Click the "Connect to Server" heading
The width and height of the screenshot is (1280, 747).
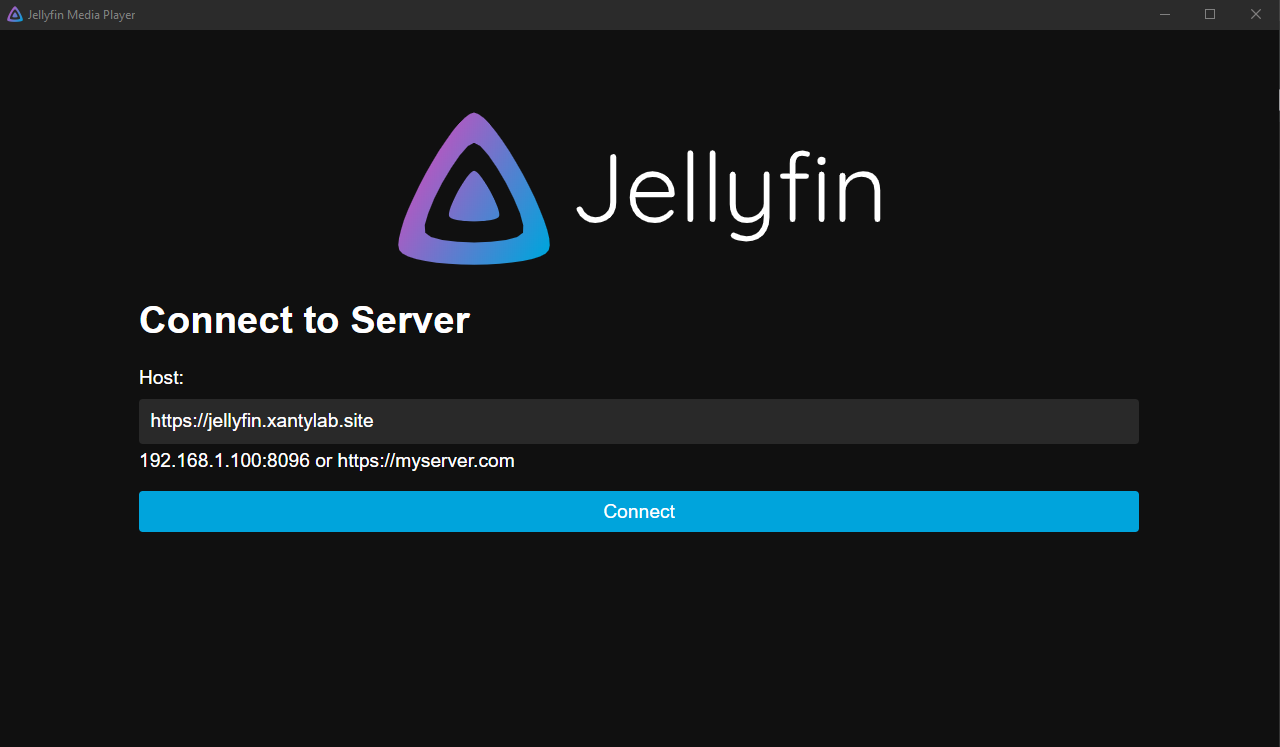(x=304, y=320)
